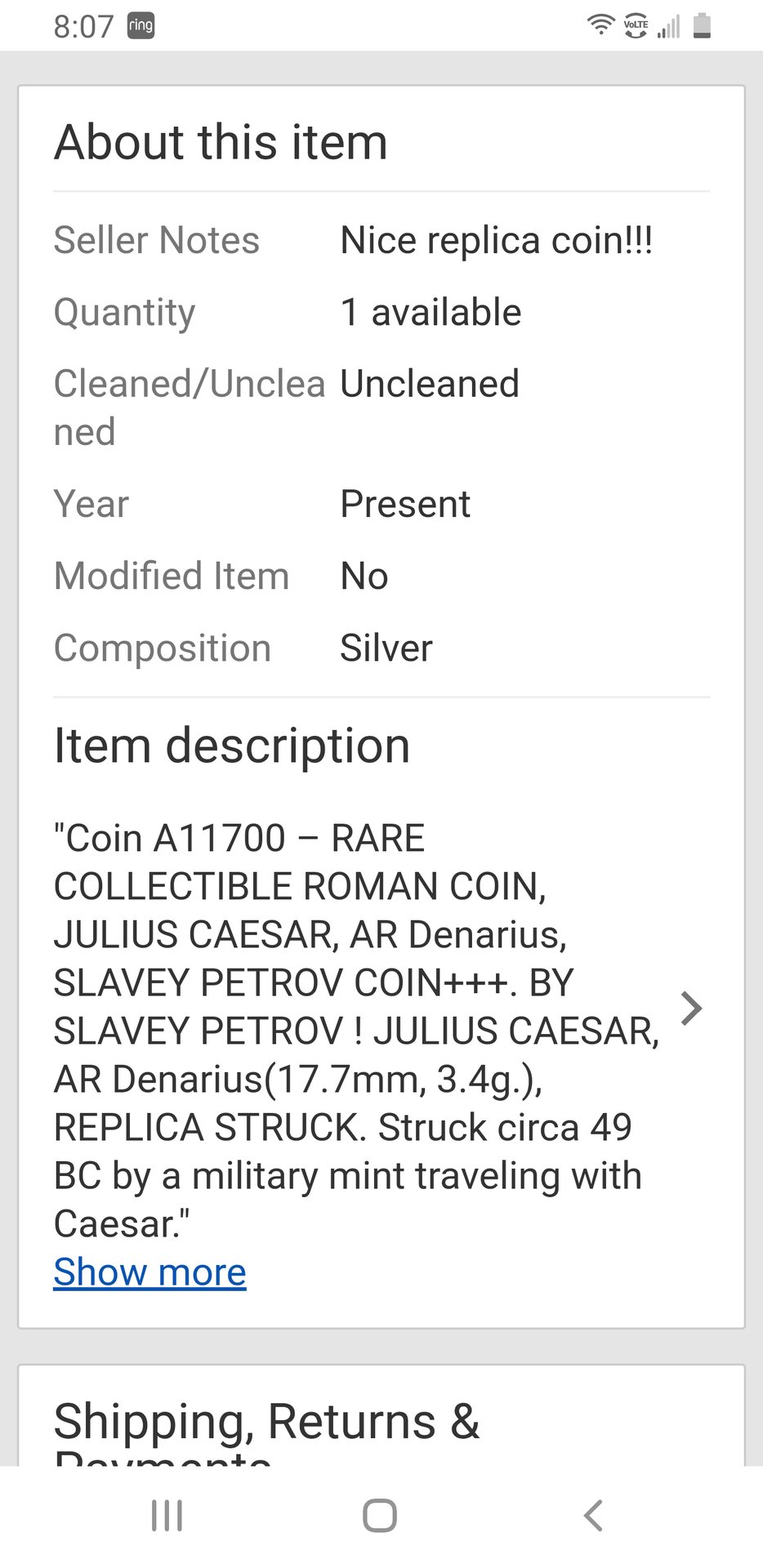Open Shipping, Returns & Payments section
Screen dimensions: 763x1568
(266, 1431)
